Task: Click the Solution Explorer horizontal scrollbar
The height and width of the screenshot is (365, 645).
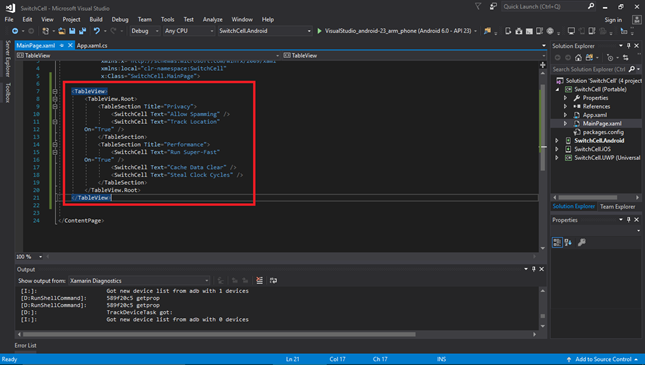Action: tap(587, 198)
